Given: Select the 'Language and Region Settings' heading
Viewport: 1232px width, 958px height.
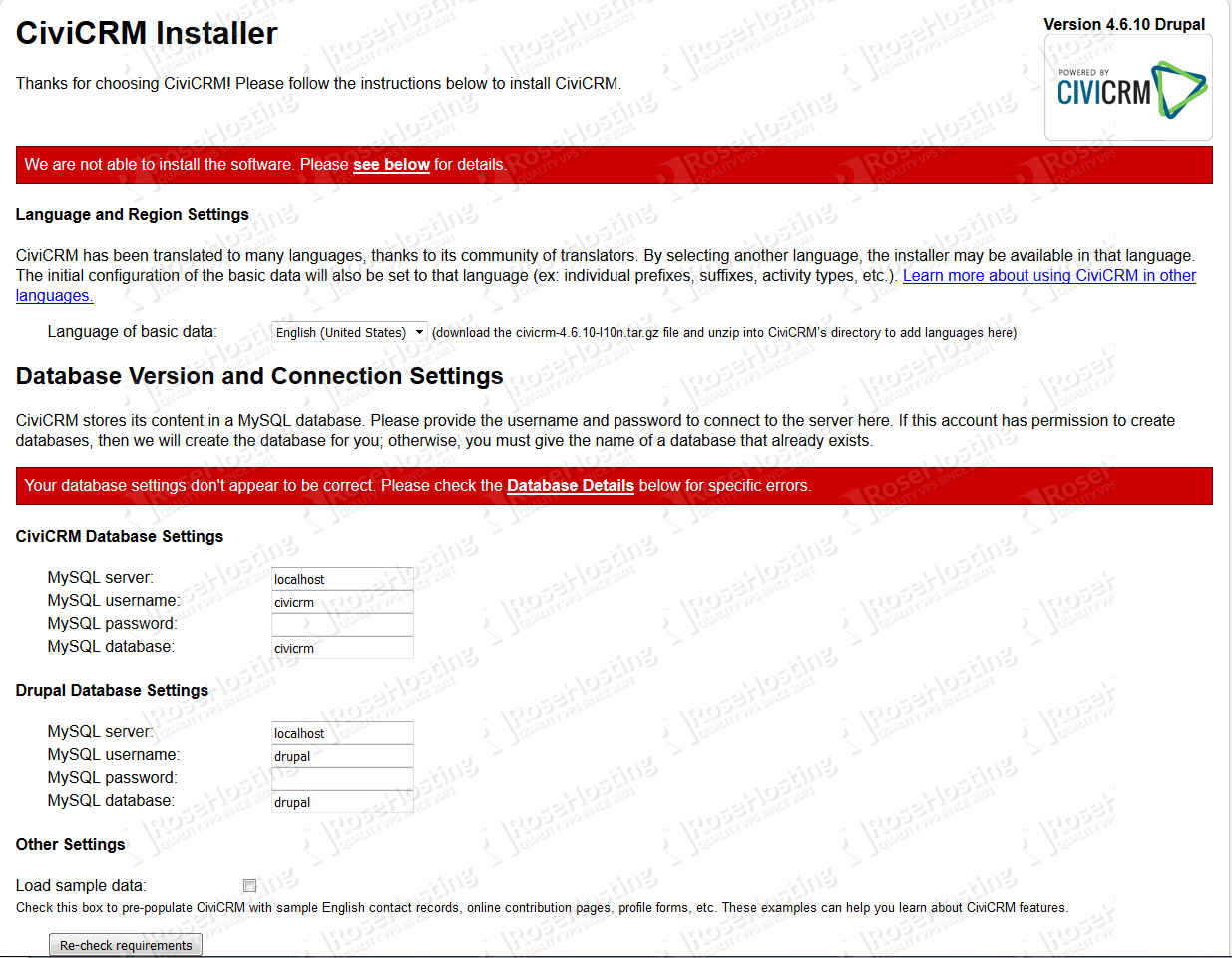Looking at the screenshot, I should pyautogui.click(x=133, y=214).
